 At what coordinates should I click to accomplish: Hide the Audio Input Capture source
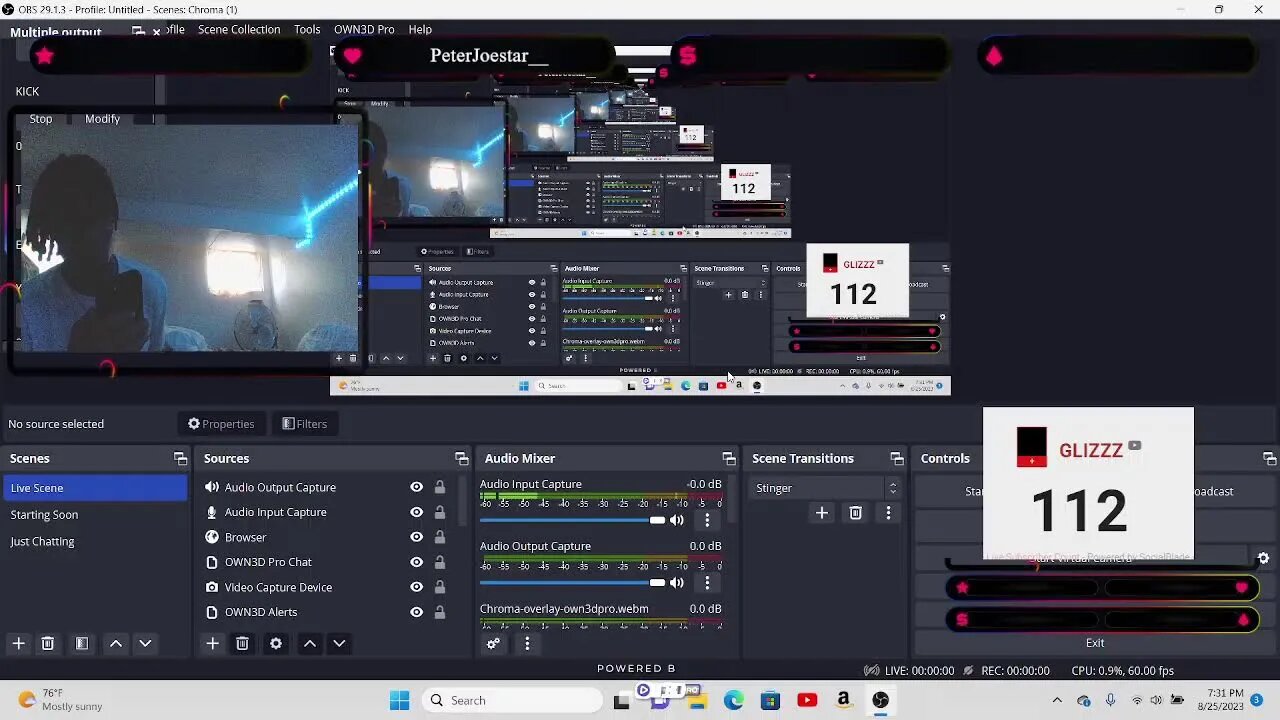(416, 512)
